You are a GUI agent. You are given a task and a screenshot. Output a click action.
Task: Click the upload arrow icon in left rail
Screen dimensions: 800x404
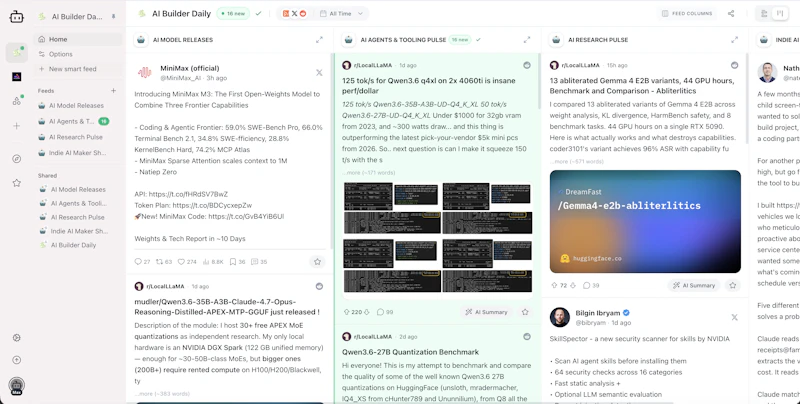tap(16, 360)
